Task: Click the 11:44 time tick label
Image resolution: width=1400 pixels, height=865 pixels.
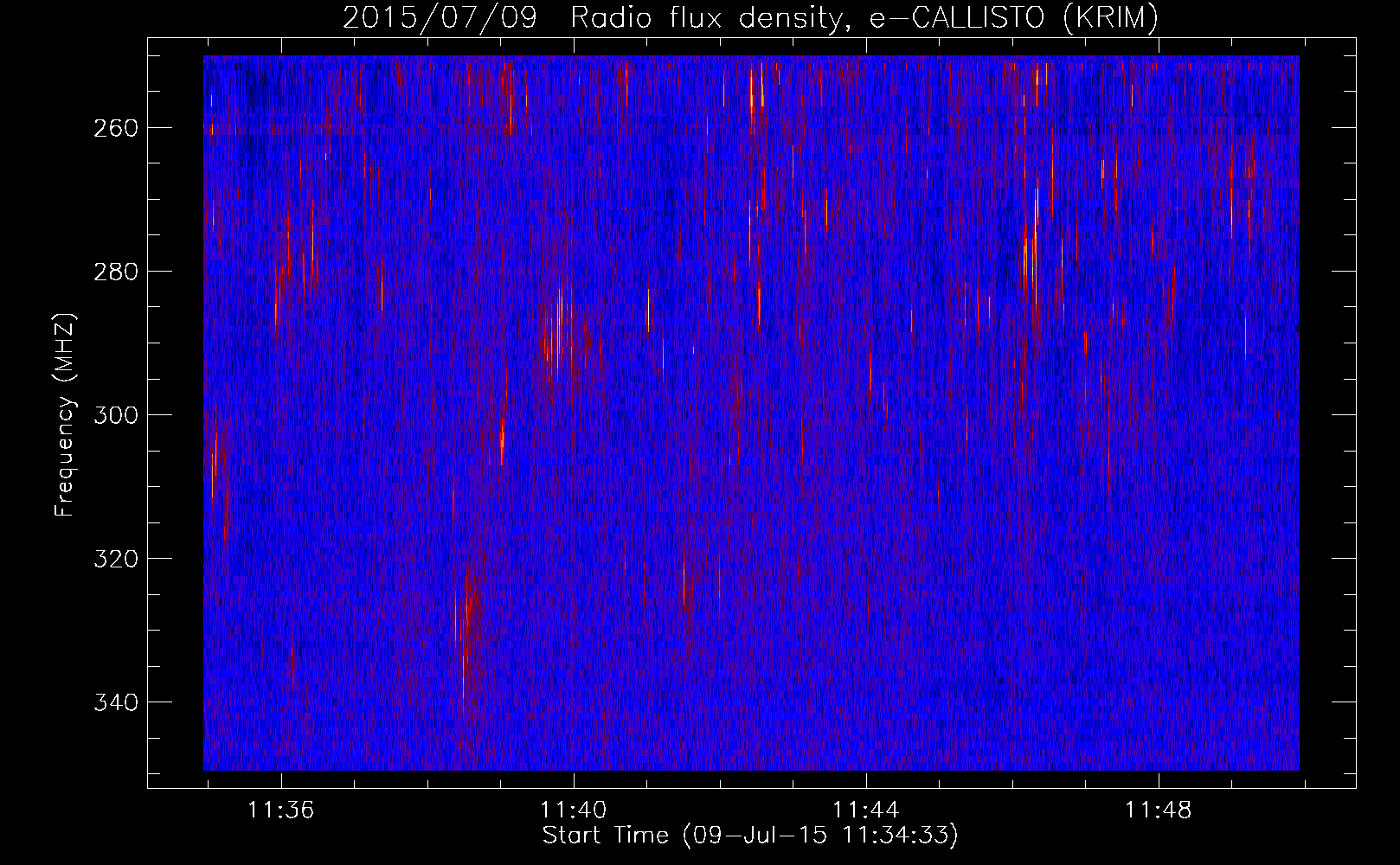Action: [x=865, y=811]
